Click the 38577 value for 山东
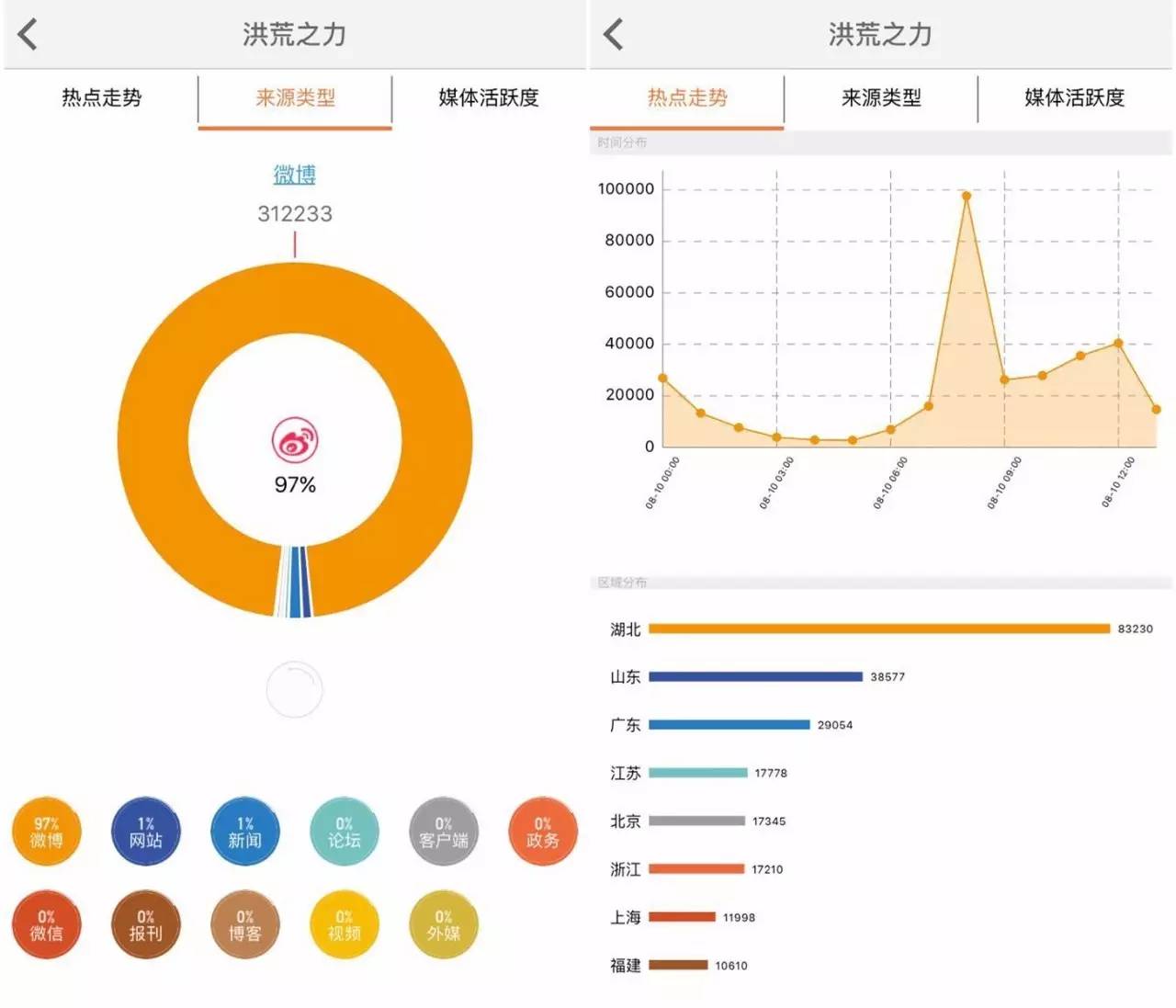Image resolution: width=1176 pixels, height=1008 pixels. [888, 676]
